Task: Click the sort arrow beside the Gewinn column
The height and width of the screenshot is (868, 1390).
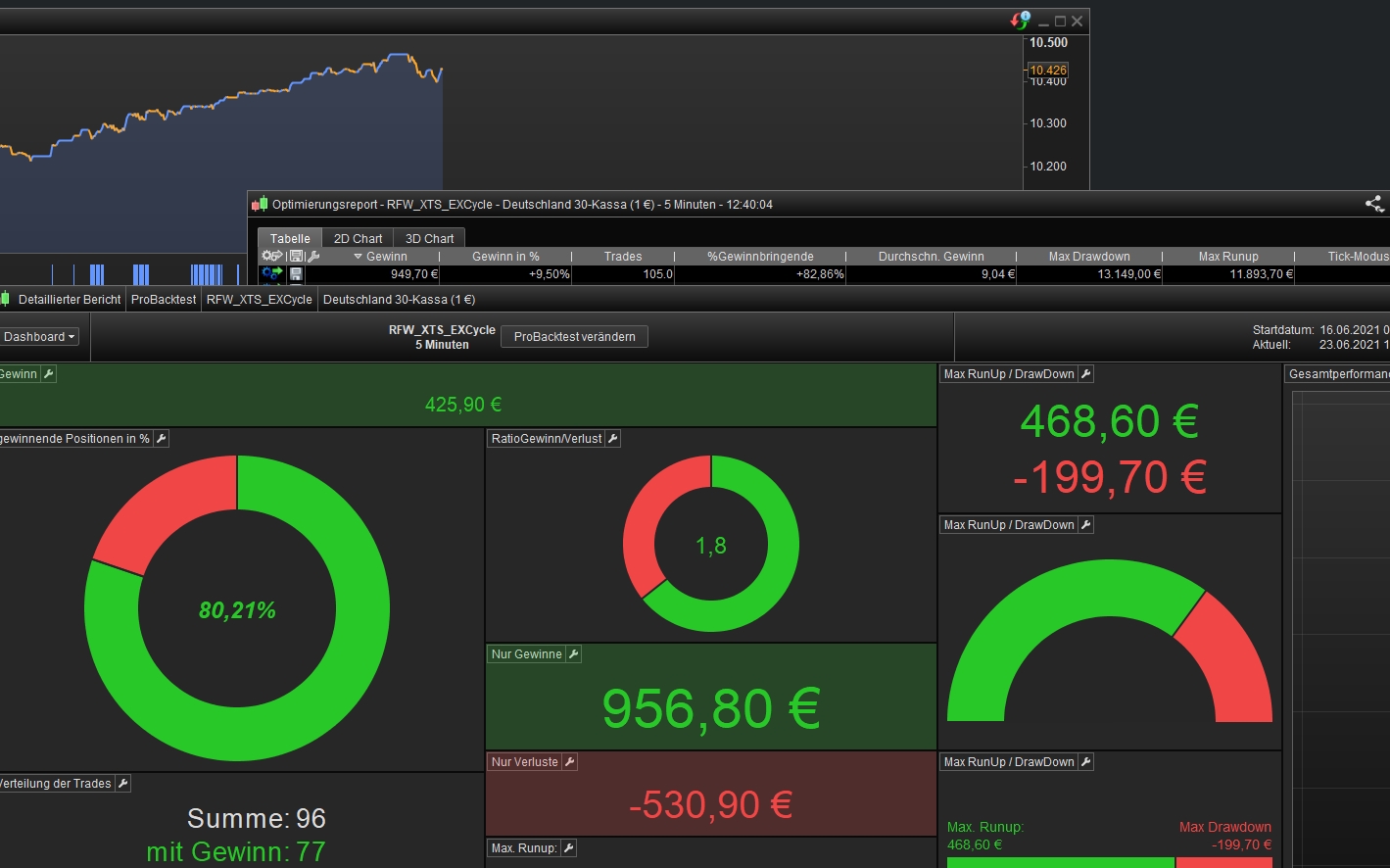Action: pyautogui.click(x=358, y=257)
